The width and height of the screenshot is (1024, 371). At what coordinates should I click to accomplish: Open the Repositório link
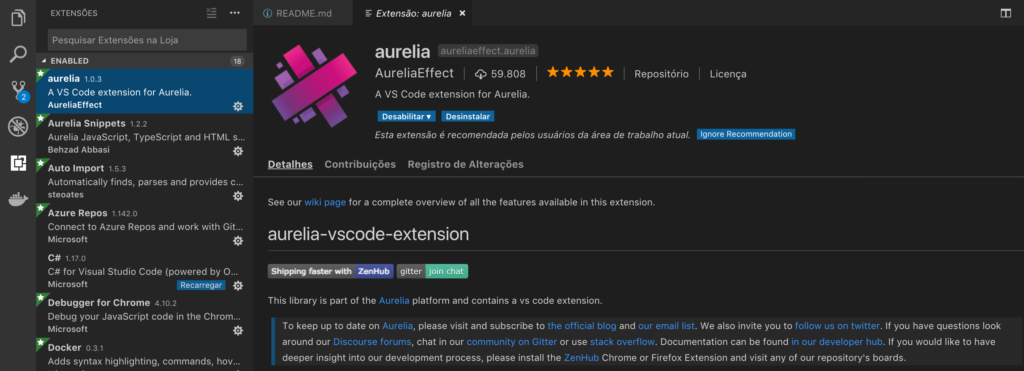[x=662, y=74]
